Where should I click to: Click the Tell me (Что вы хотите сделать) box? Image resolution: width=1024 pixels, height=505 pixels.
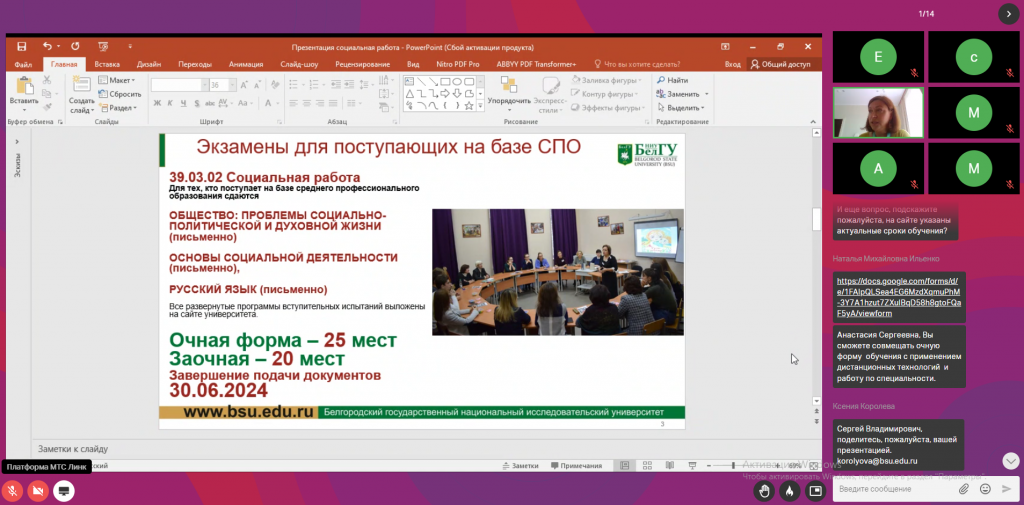tap(637, 65)
